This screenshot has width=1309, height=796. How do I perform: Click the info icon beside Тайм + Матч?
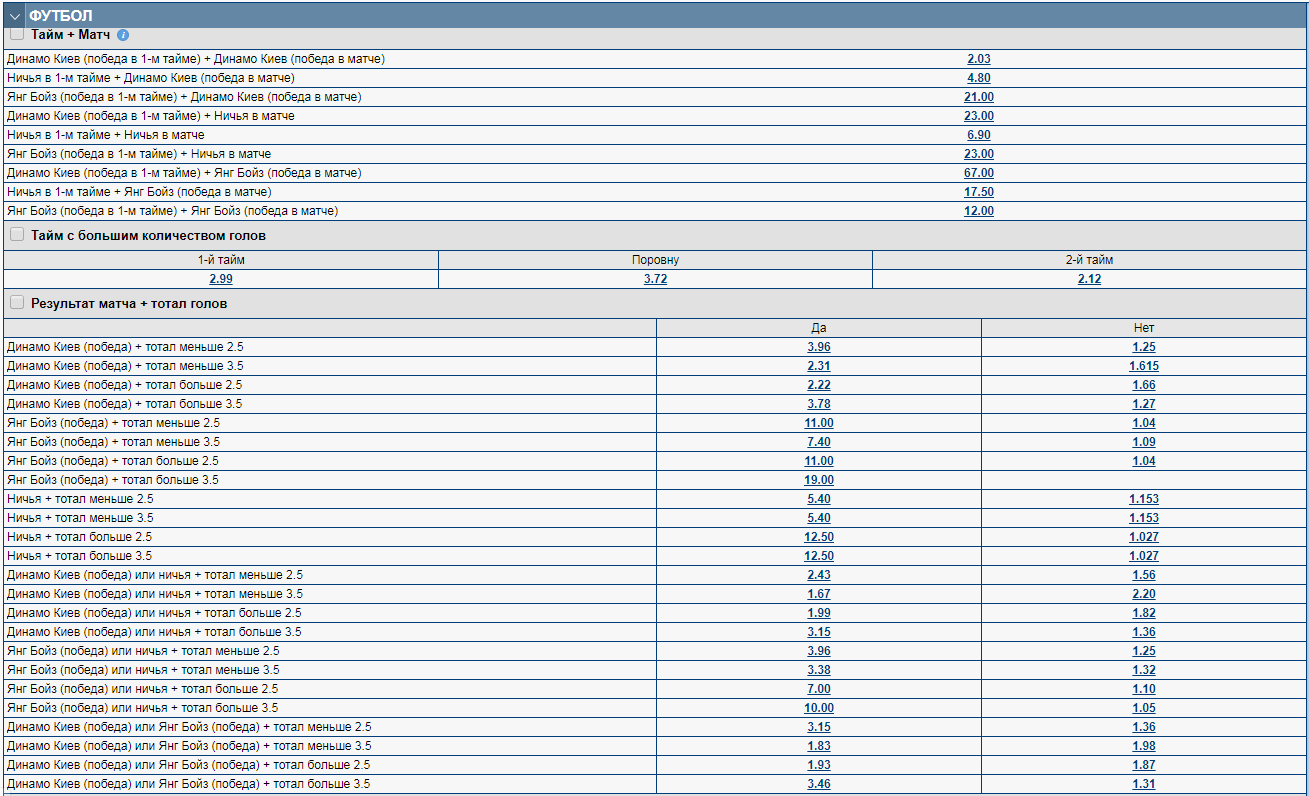click(x=123, y=35)
